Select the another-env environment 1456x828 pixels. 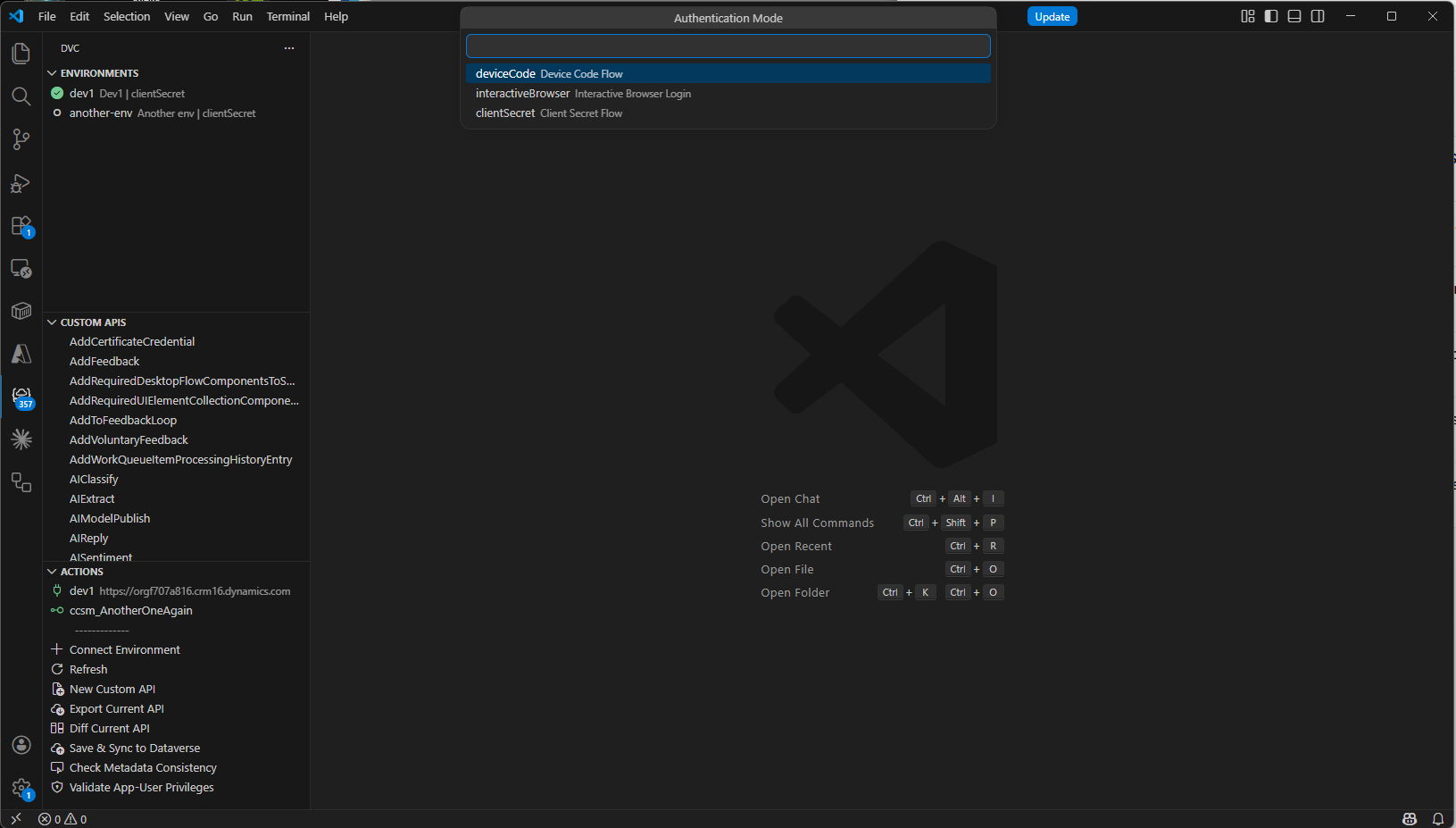(x=177, y=113)
